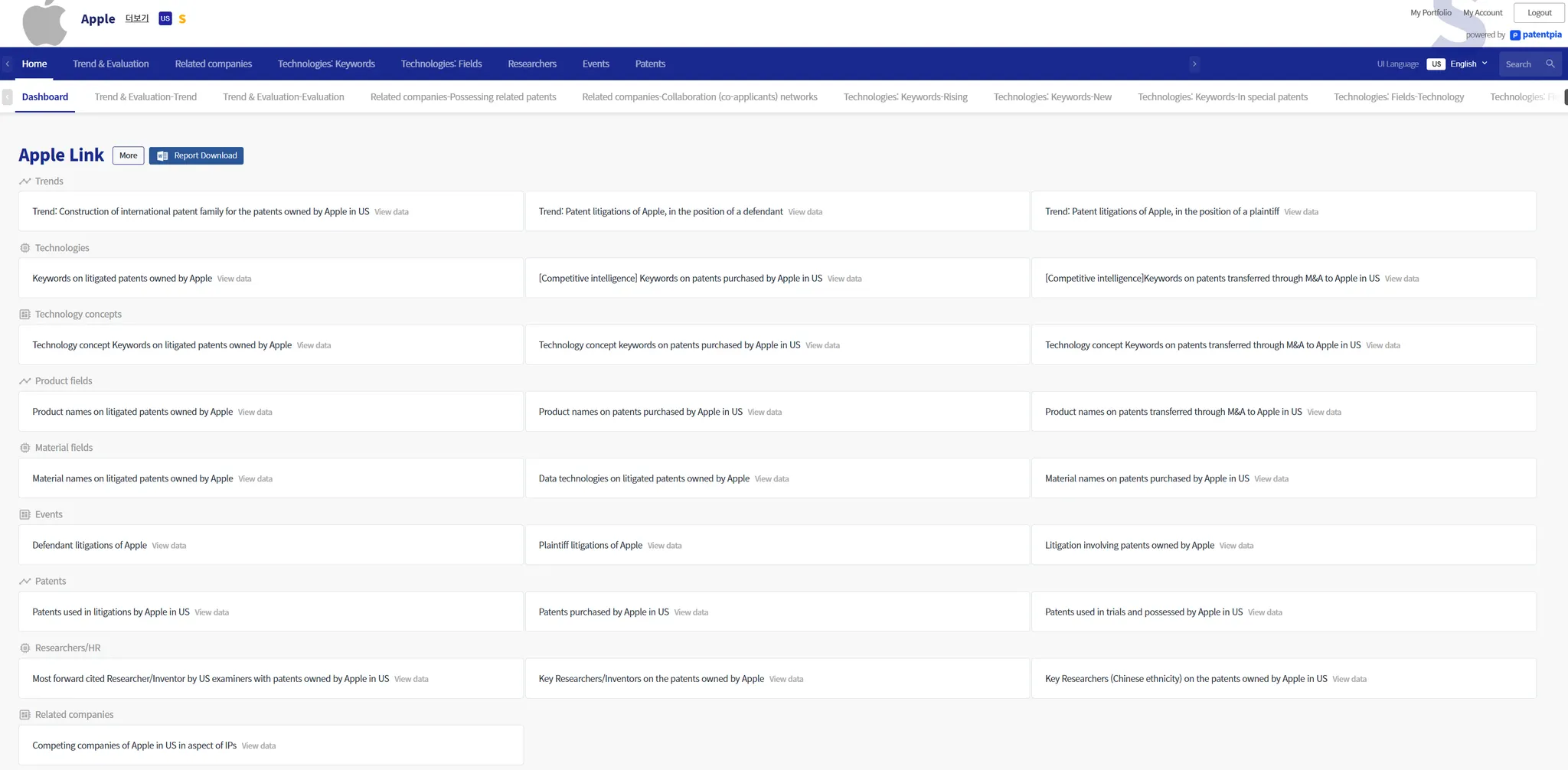Click the More button beside Apple Link

pyautogui.click(x=129, y=155)
